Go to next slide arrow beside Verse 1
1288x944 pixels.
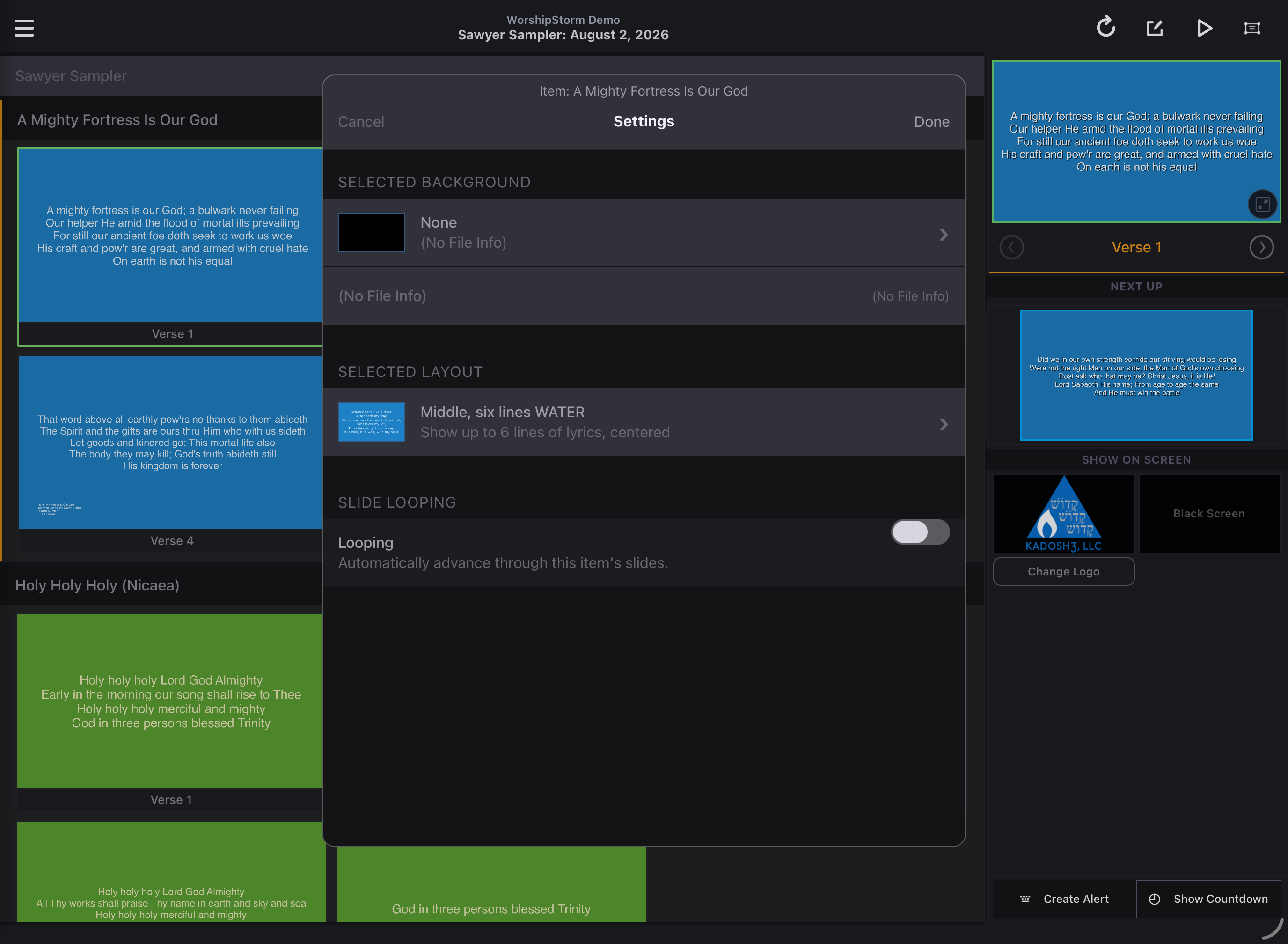pyautogui.click(x=1261, y=247)
